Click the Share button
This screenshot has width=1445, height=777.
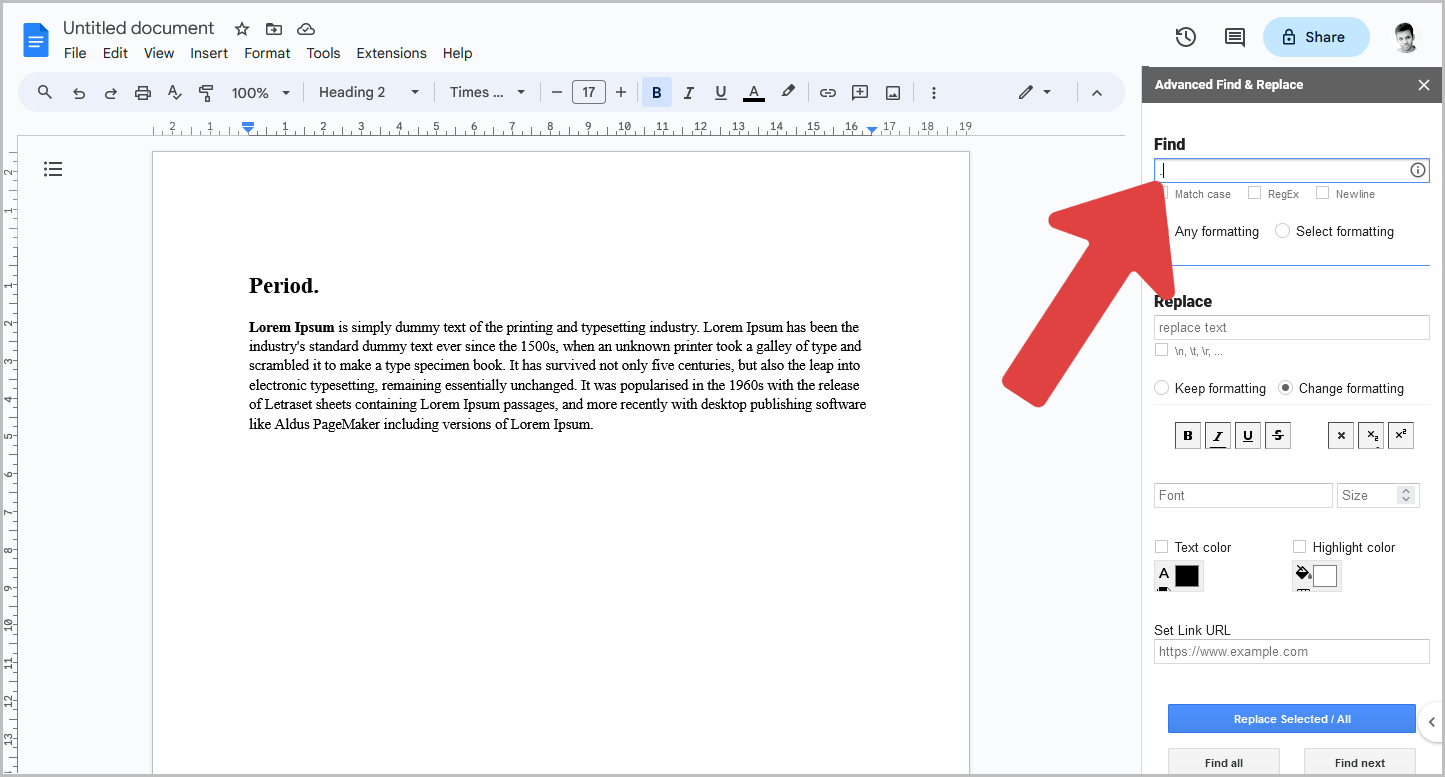click(1316, 37)
